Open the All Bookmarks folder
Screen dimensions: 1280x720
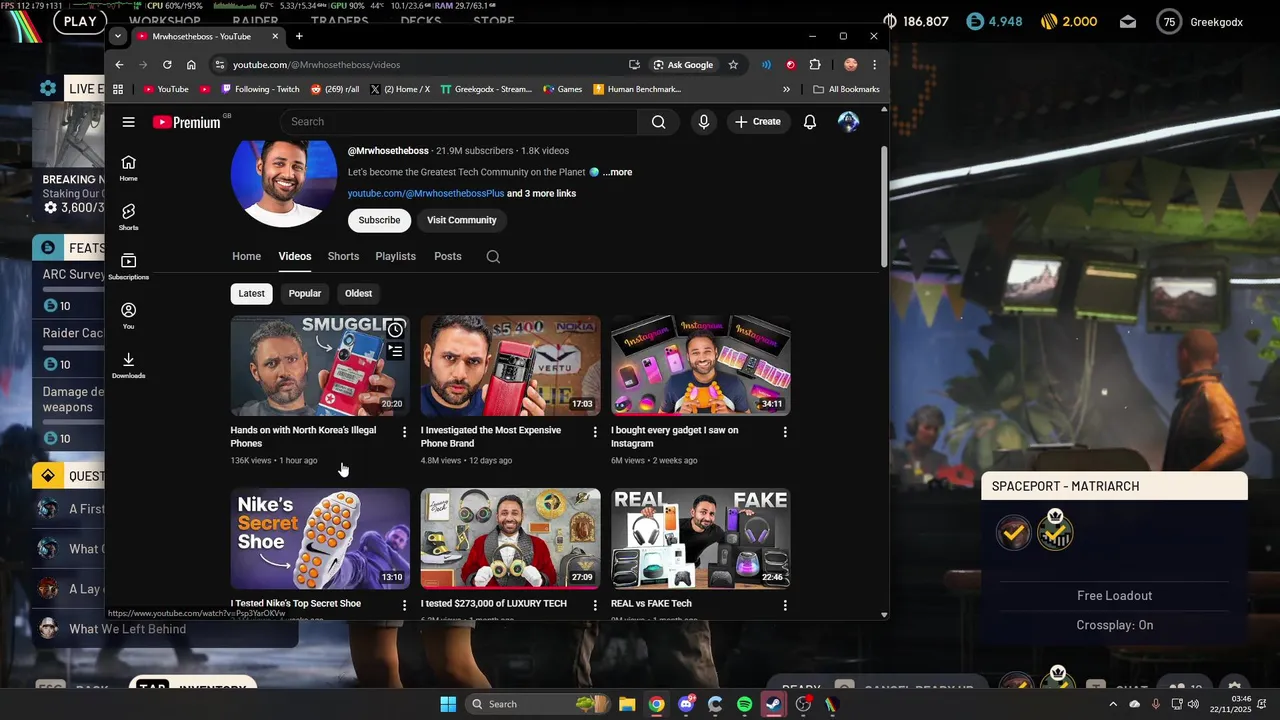846,89
